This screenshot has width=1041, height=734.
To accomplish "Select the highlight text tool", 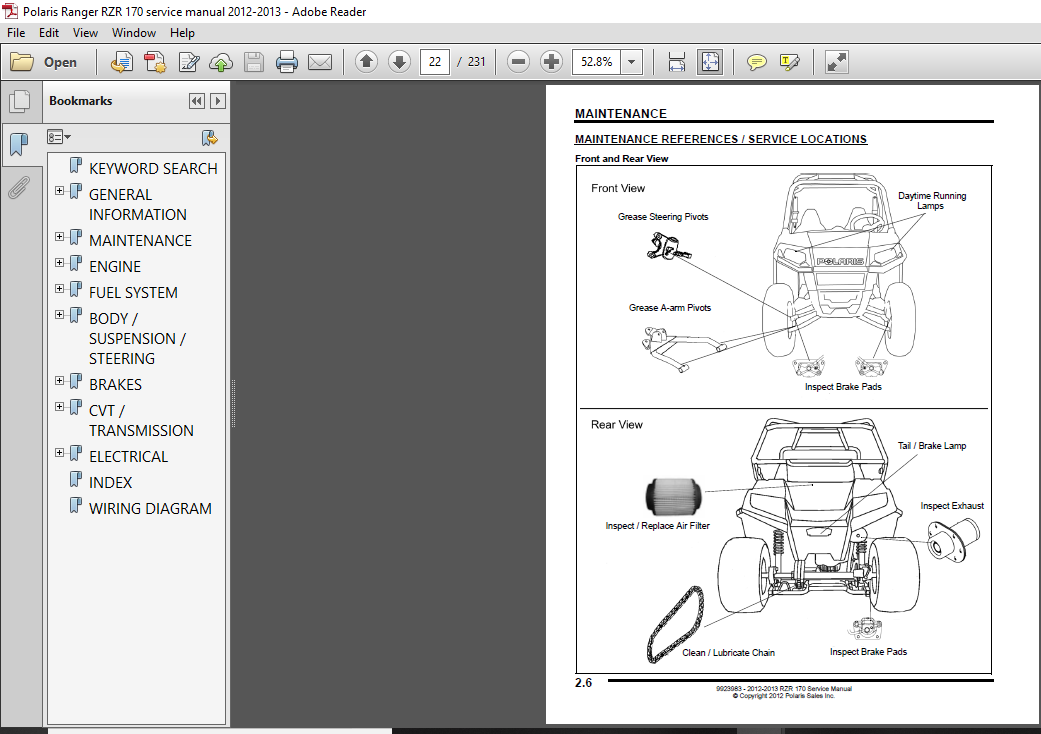I will [x=789, y=62].
